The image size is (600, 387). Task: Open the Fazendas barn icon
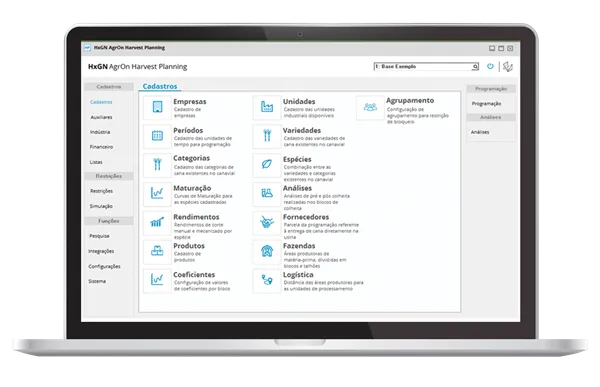(x=267, y=251)
